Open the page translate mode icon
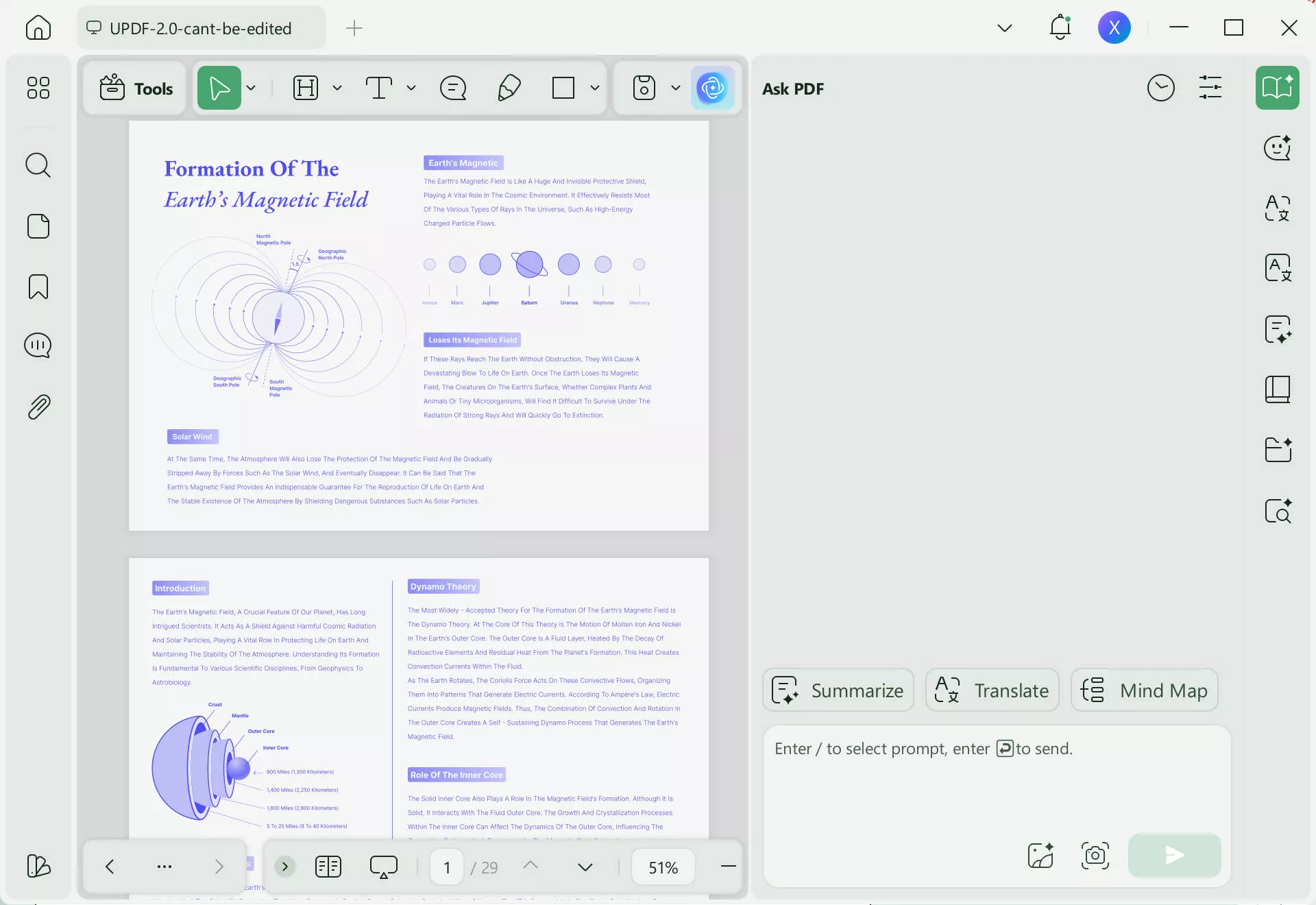 point(1278,268)
